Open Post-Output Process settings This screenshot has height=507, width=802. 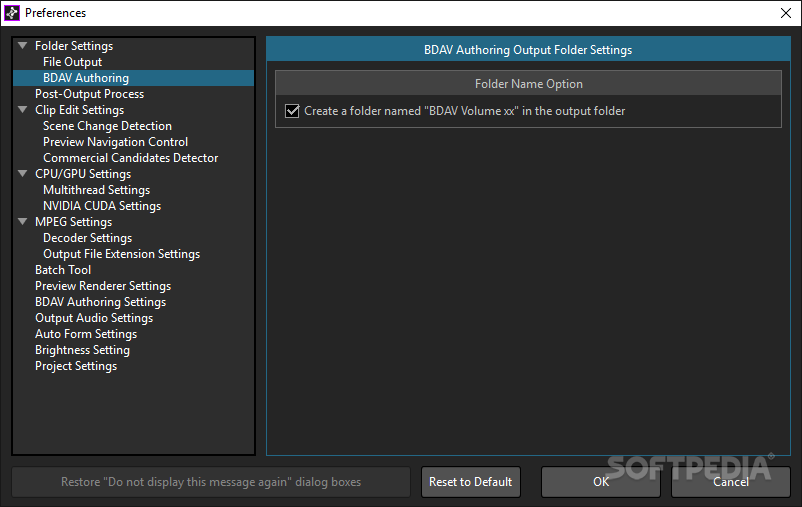tap(90, 94)
